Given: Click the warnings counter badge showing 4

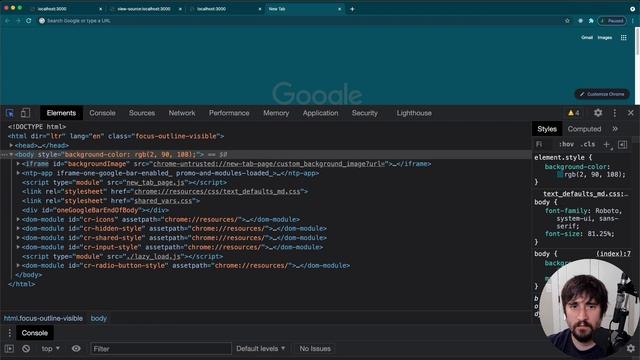Looking at the screenshot, I should point(573,113).
